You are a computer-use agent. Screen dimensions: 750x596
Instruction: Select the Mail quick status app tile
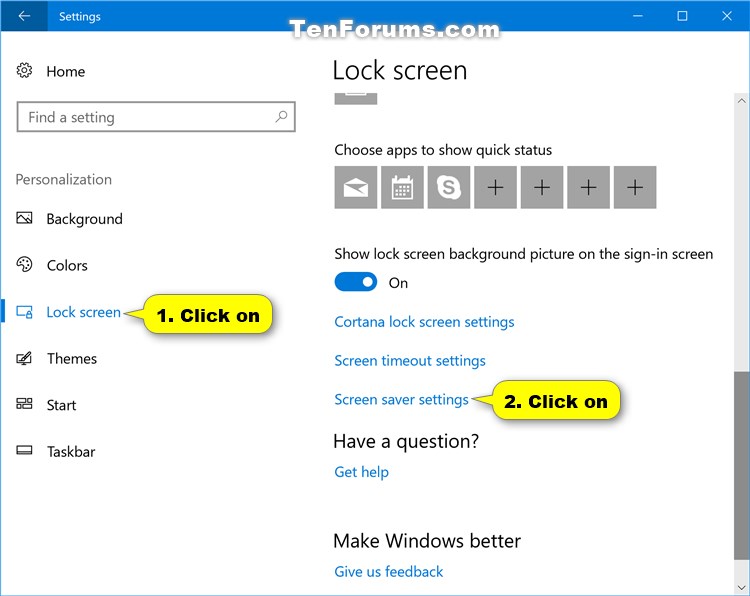pyautogui.click(x=356, y=188)
